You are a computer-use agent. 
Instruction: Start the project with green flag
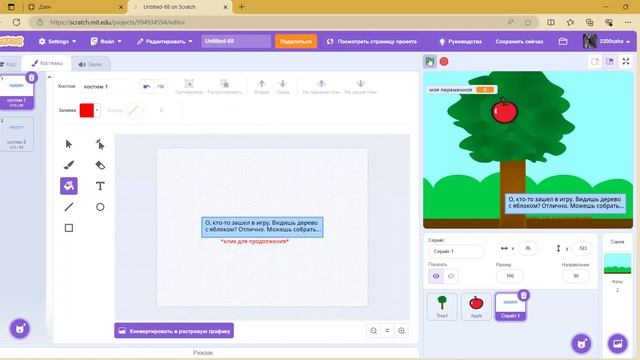430,62
